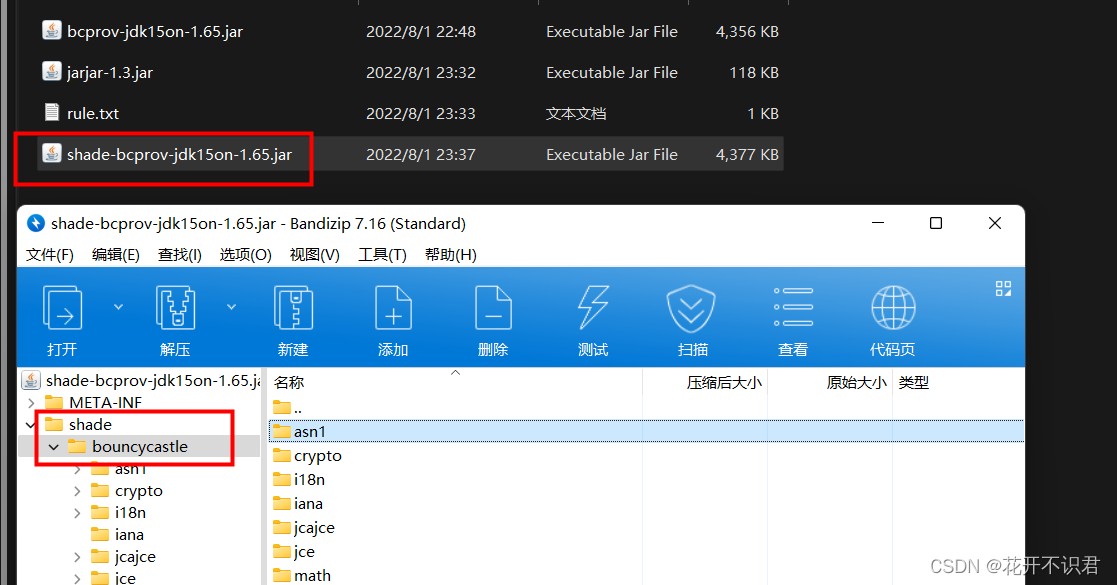
Task: Click the Scan (扫描) shield icon
Action: [x=691, y=308]
